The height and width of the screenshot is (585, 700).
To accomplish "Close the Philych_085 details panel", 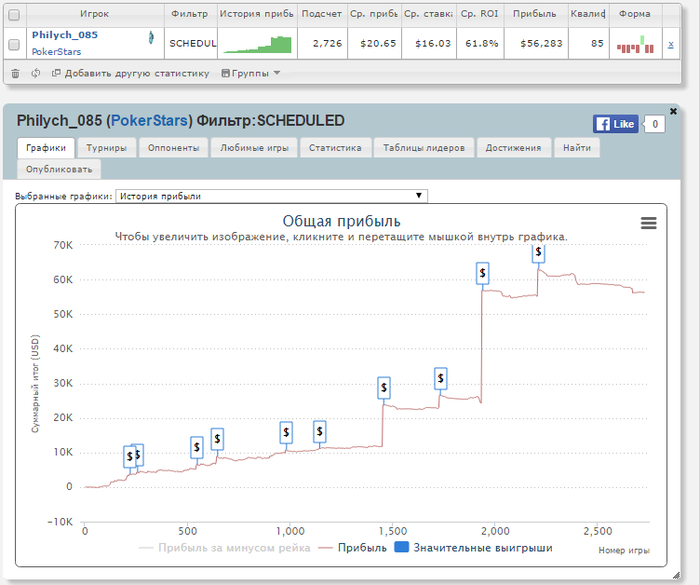I will 673,111.
